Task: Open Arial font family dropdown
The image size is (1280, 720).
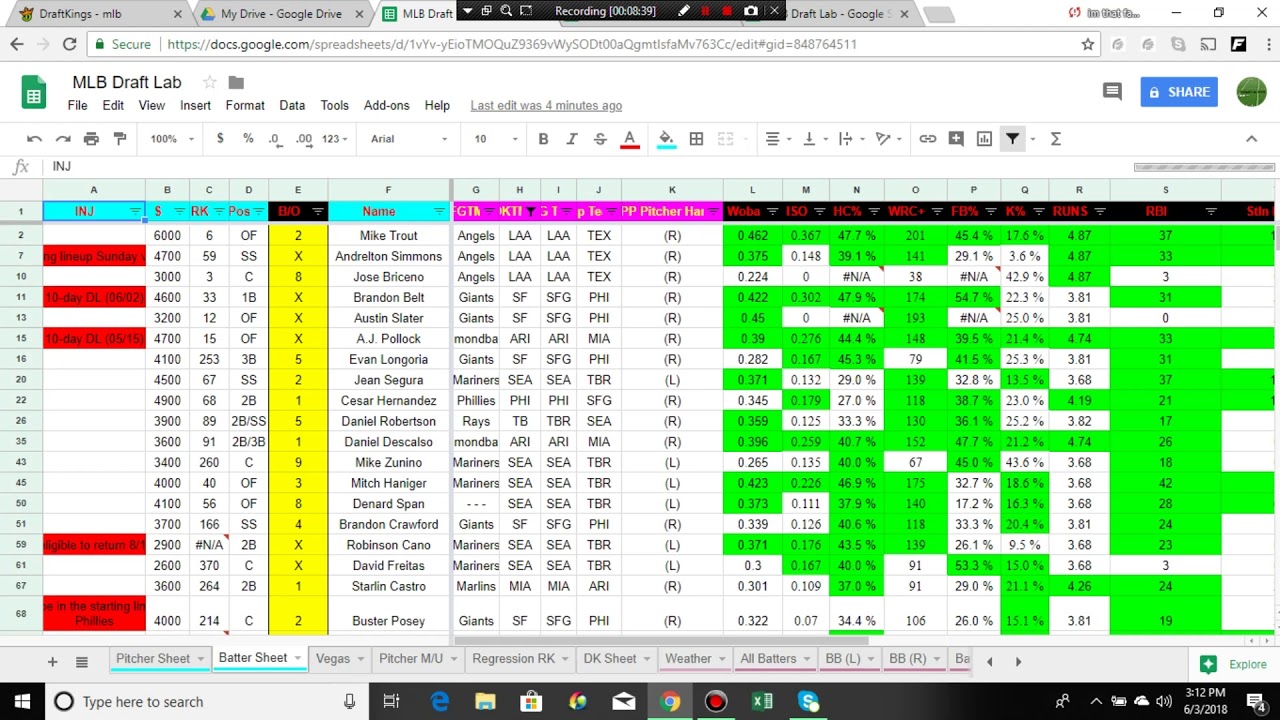Action: click(409, 139)
